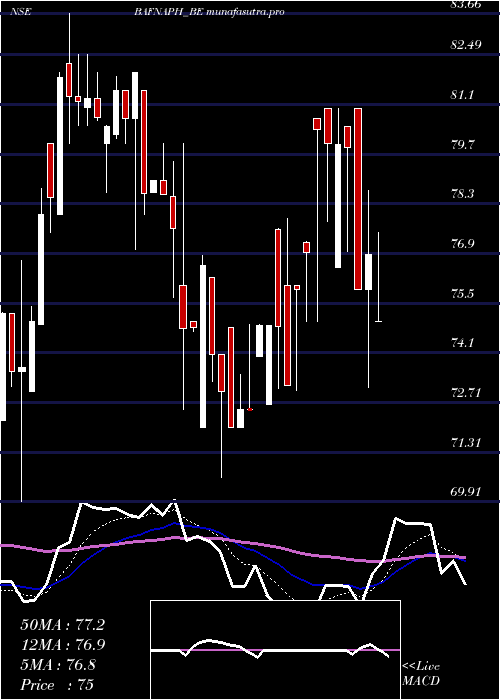Click the BAFNAPH_BE munafasutra.pro chart title
Image resolution: width=500 pixels, height=700 pixels.
pos(209,12)
